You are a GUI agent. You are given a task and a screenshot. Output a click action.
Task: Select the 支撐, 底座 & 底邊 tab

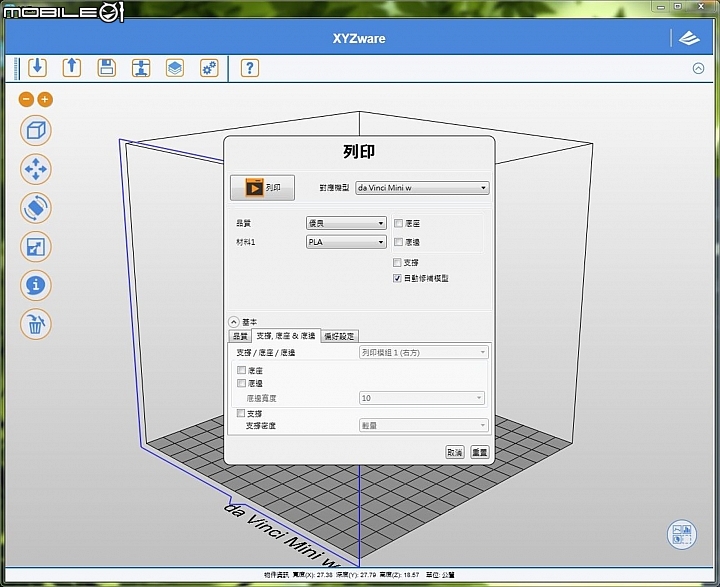[x=286, y=335]
